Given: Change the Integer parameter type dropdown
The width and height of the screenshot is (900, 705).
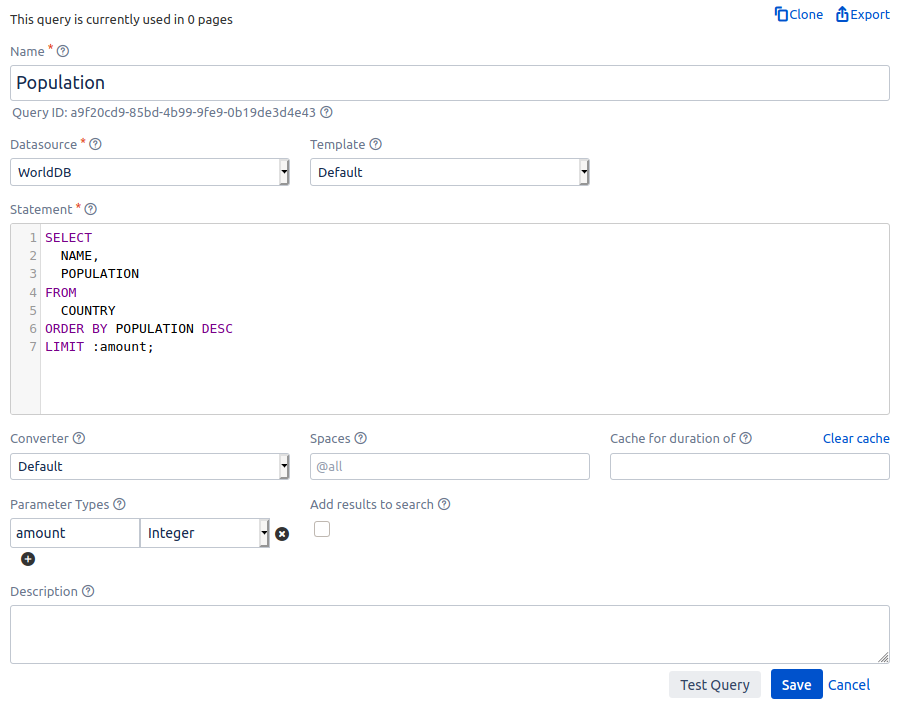Looking at the screenshot, I should (x=205, y=533).
